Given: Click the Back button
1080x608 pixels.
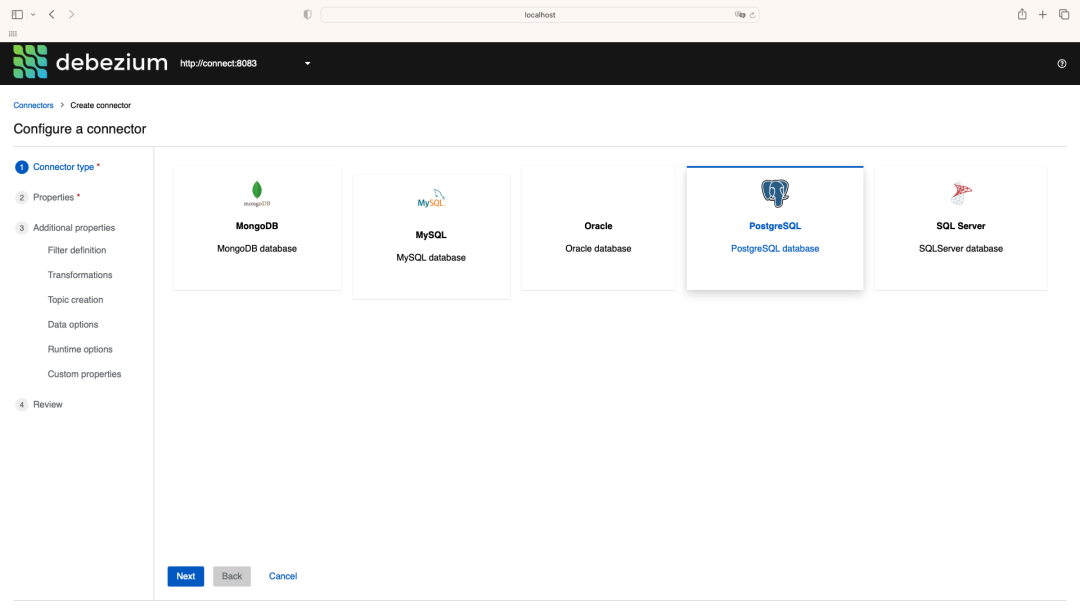Looking at the screenshot, I should point(232,576).
